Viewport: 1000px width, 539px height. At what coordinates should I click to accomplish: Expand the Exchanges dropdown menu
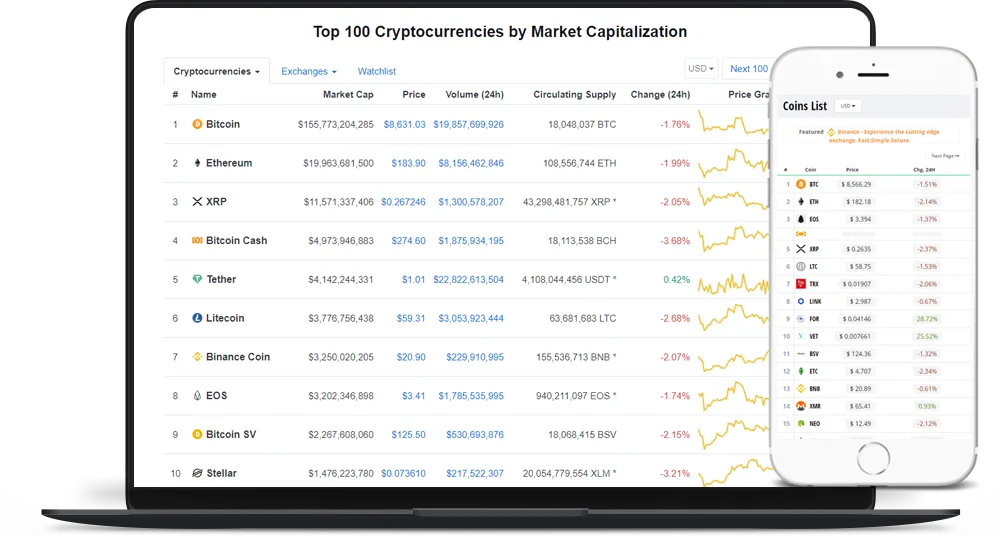click(309, 71)
